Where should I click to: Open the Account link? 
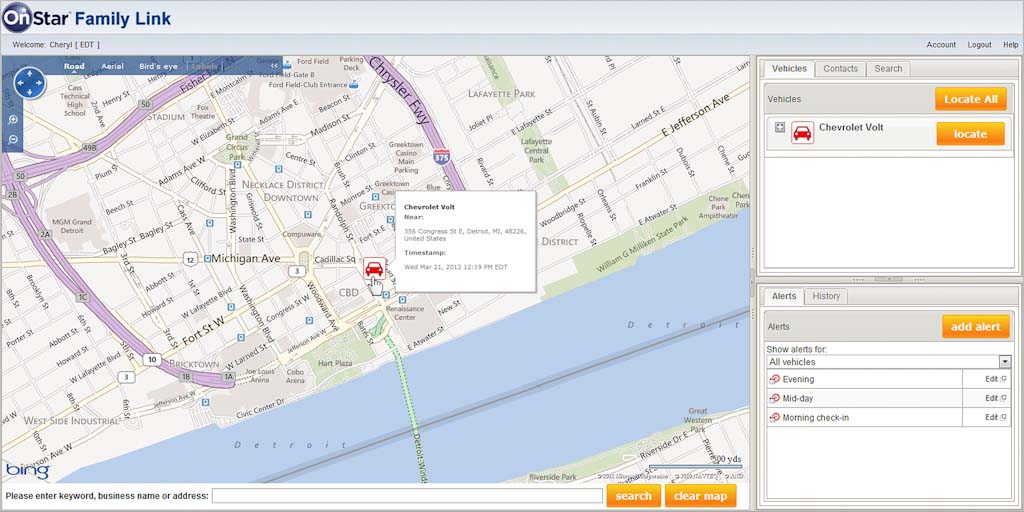tap(941, 45)
